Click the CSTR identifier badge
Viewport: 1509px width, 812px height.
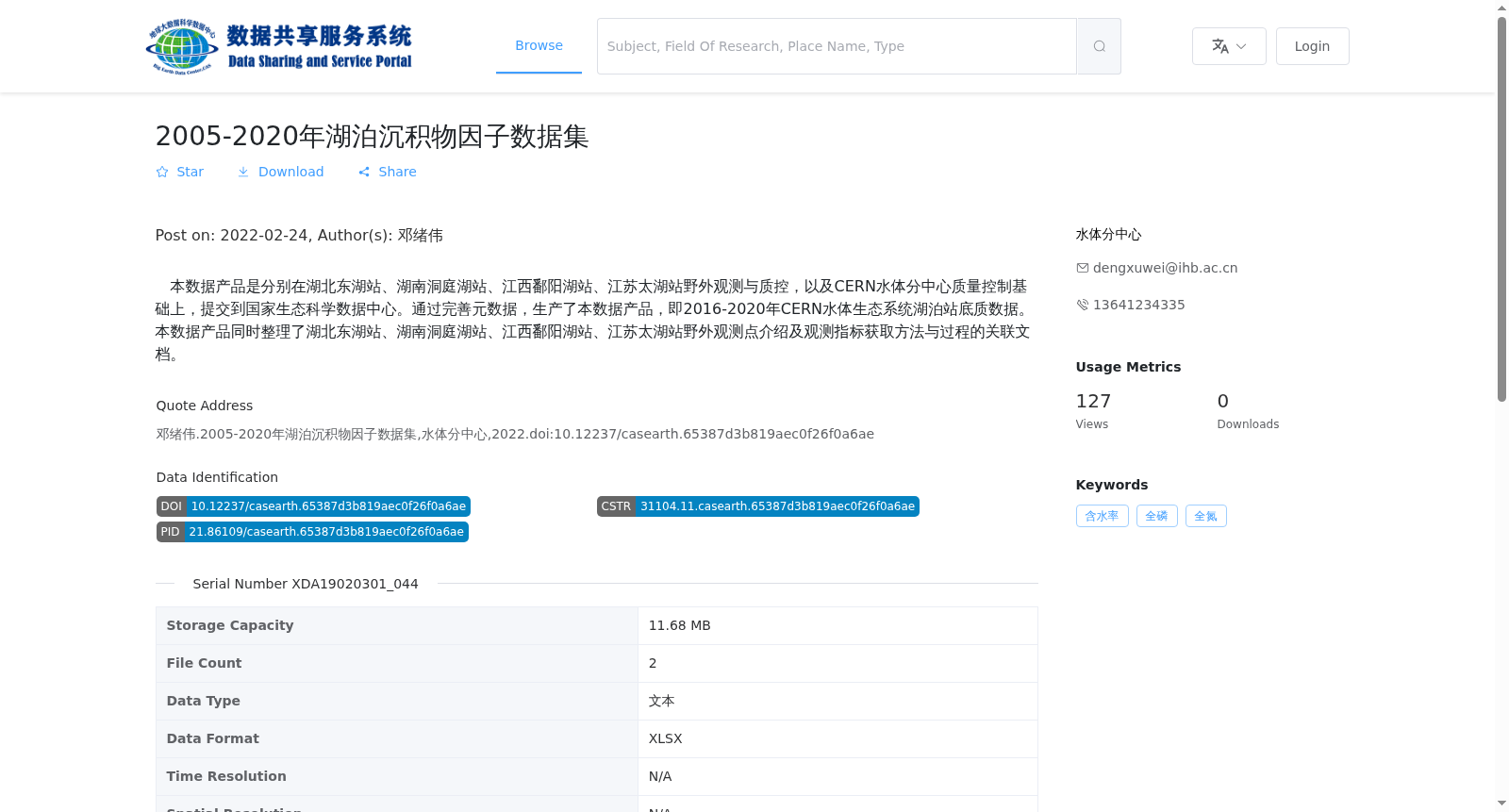tap(757, 506)
